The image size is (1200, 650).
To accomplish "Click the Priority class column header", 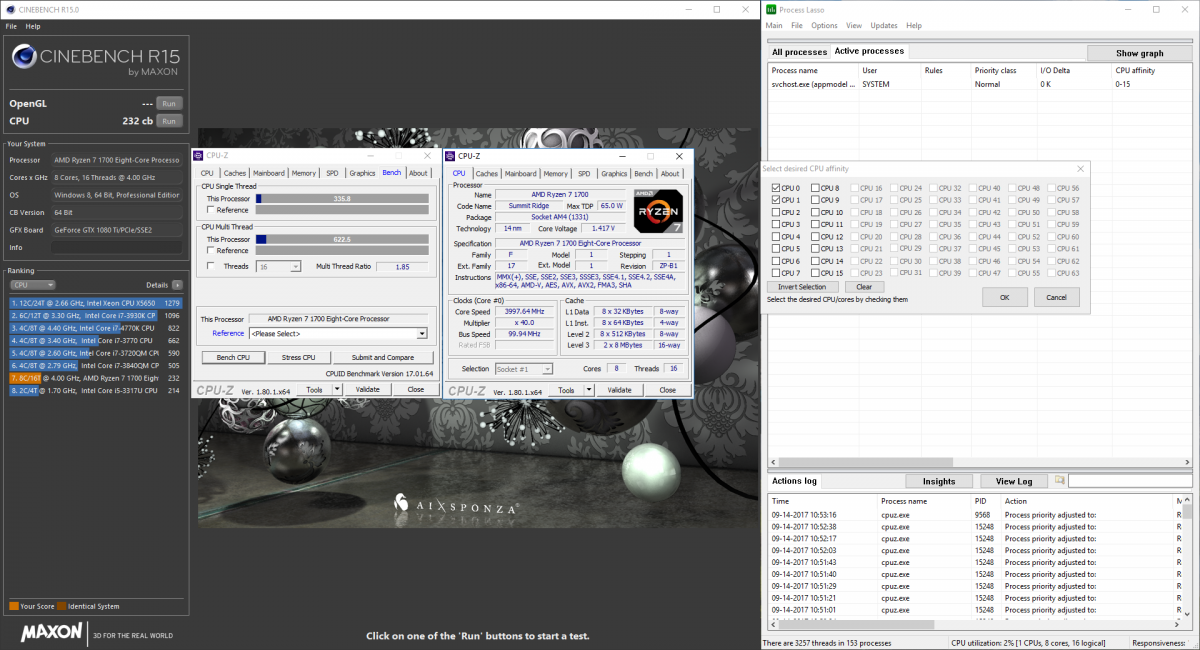I will point(1002,71).
